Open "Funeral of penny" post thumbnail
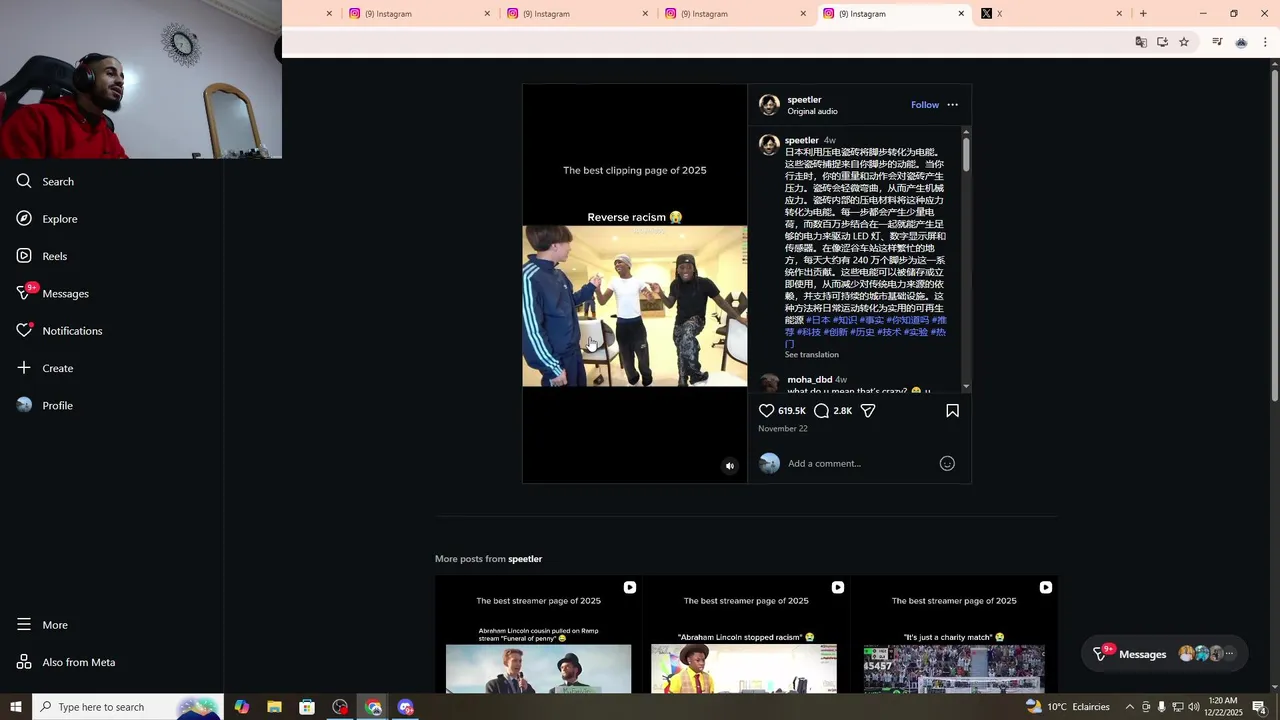Screen dimensions: 1280x720 538,634
